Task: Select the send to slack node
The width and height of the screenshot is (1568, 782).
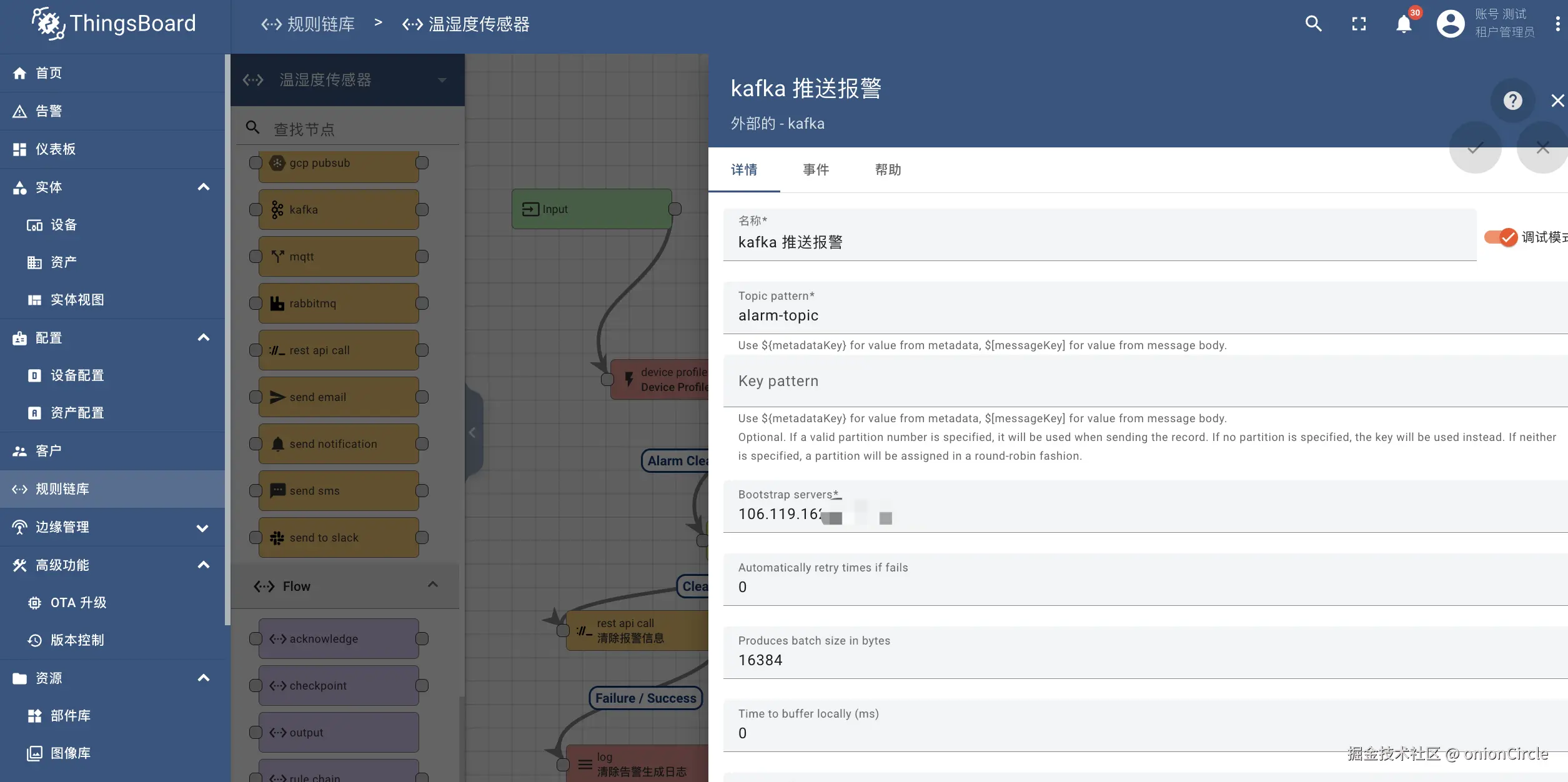Action: (338, 538)
